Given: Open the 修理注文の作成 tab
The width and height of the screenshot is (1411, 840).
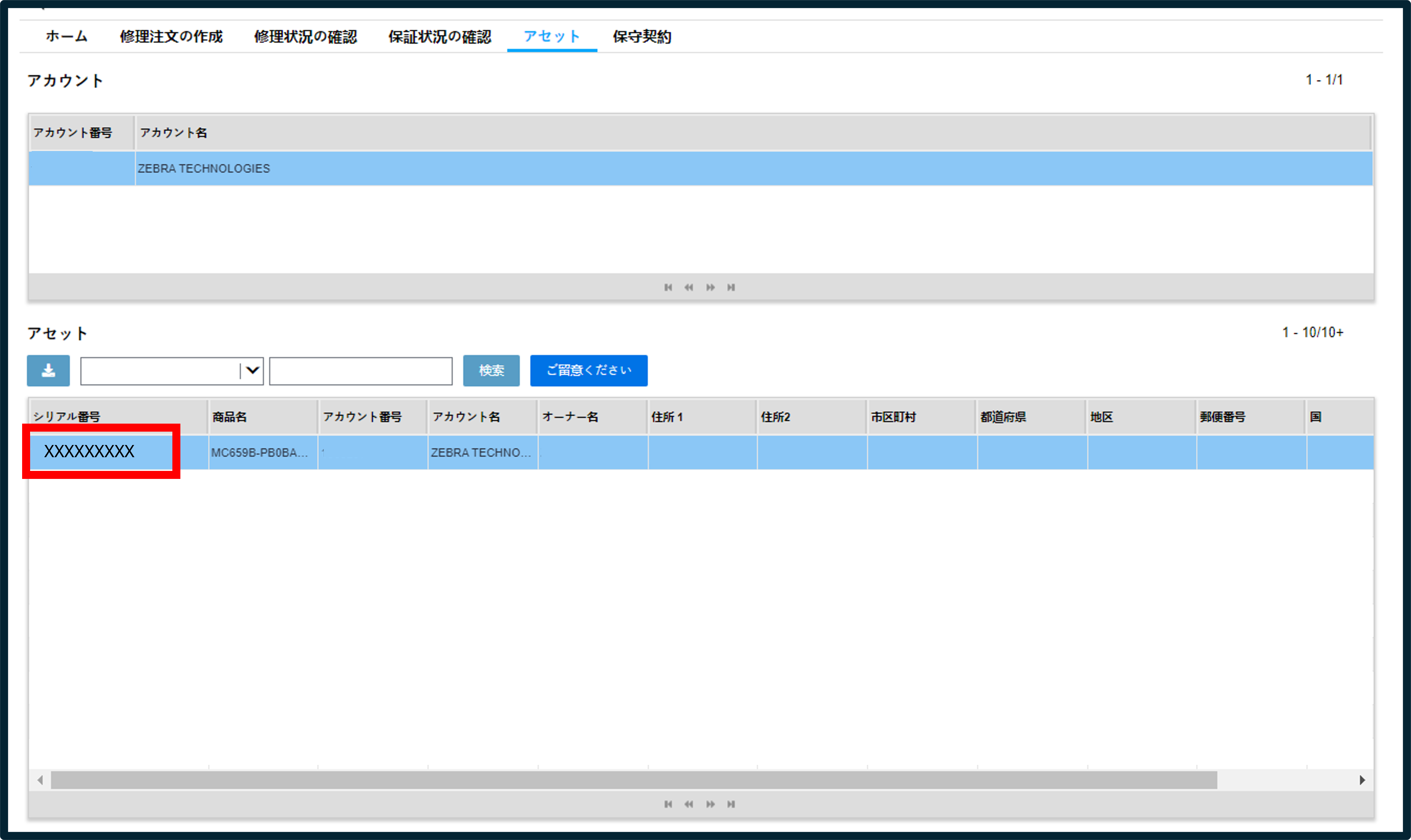Looking at the screenshot, I should pos(171,37).
